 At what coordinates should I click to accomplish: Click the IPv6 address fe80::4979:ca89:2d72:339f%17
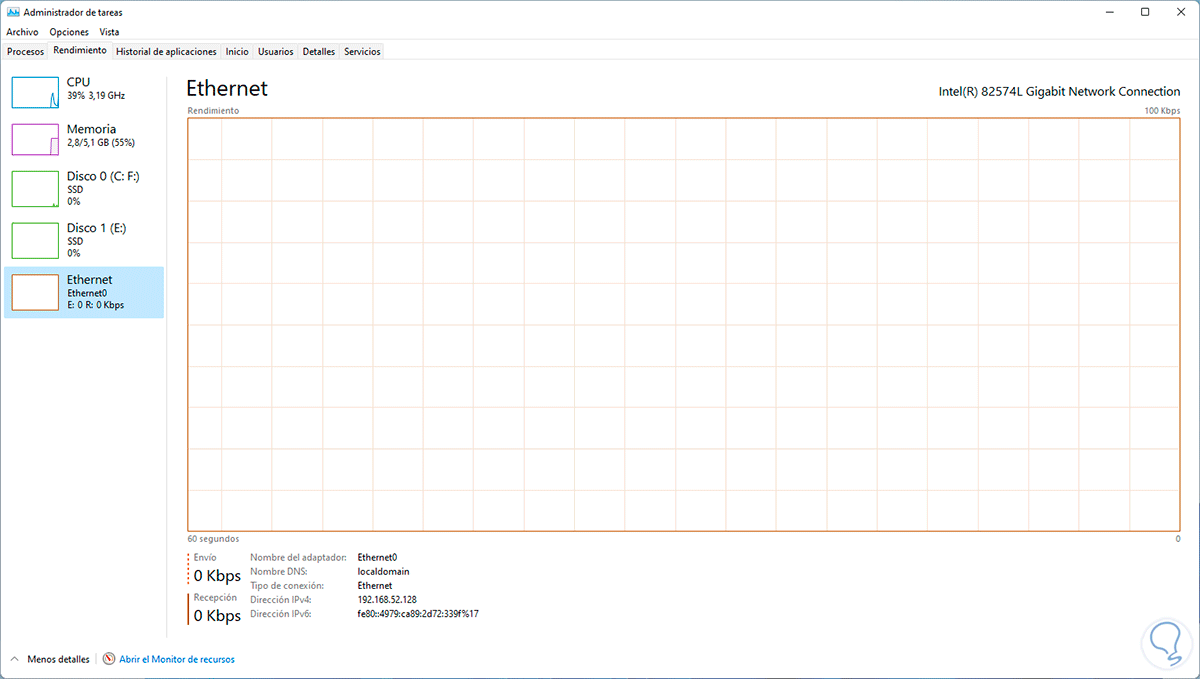[x=417, y=613]
